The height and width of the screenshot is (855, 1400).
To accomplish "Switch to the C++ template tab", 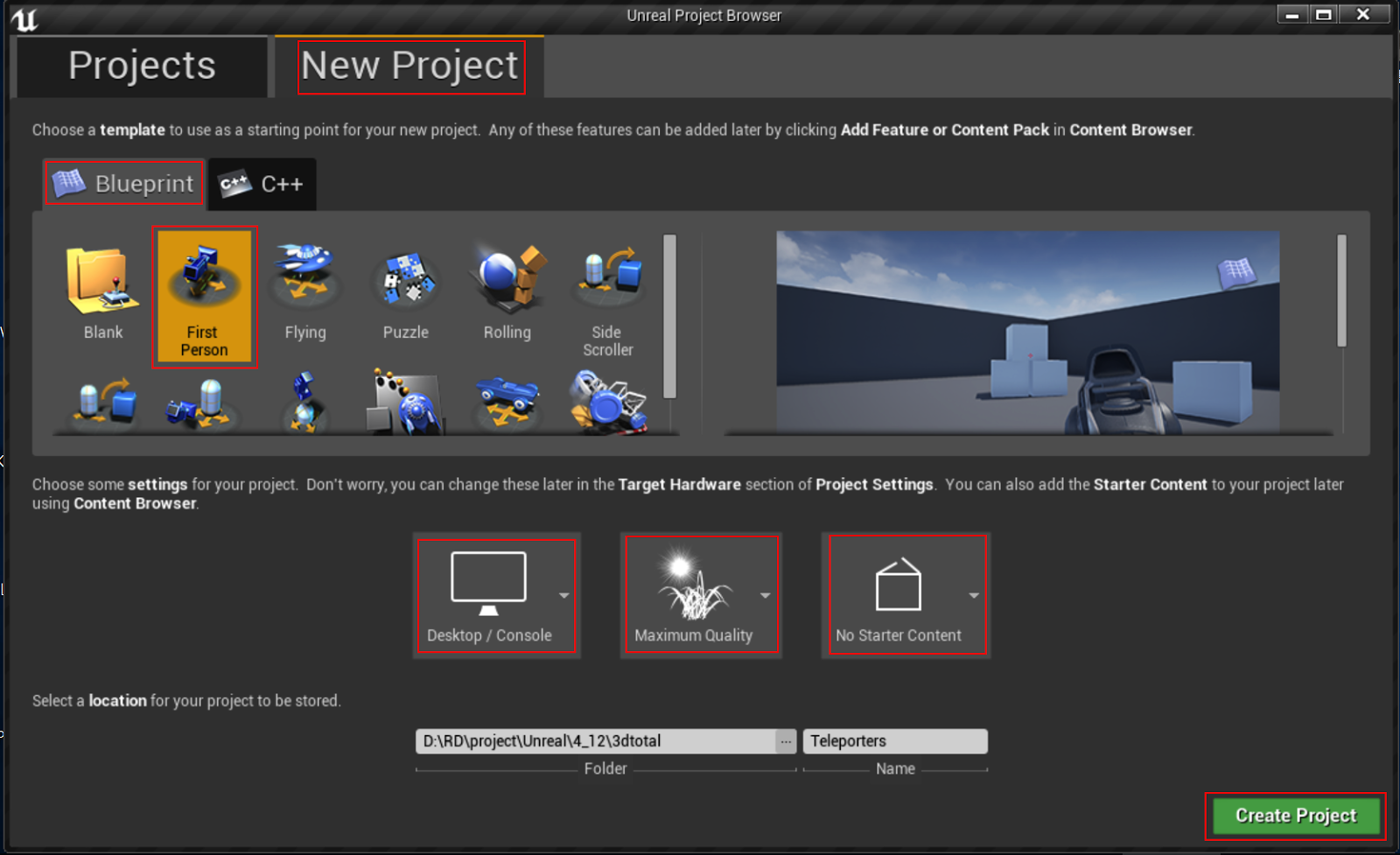I will pos(262,184).
